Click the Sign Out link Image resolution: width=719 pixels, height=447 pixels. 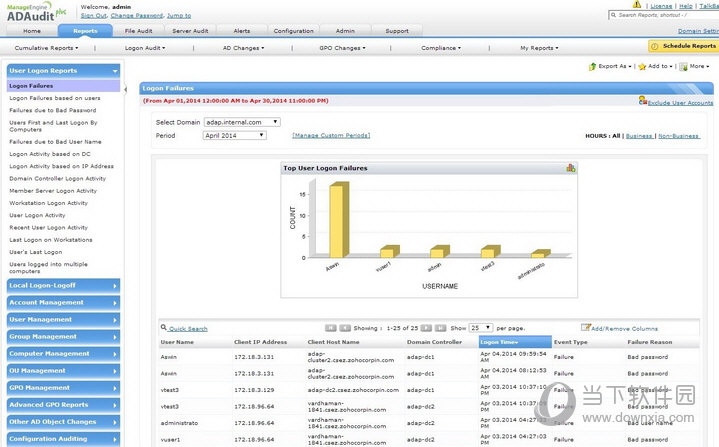[x=94, y=16]
